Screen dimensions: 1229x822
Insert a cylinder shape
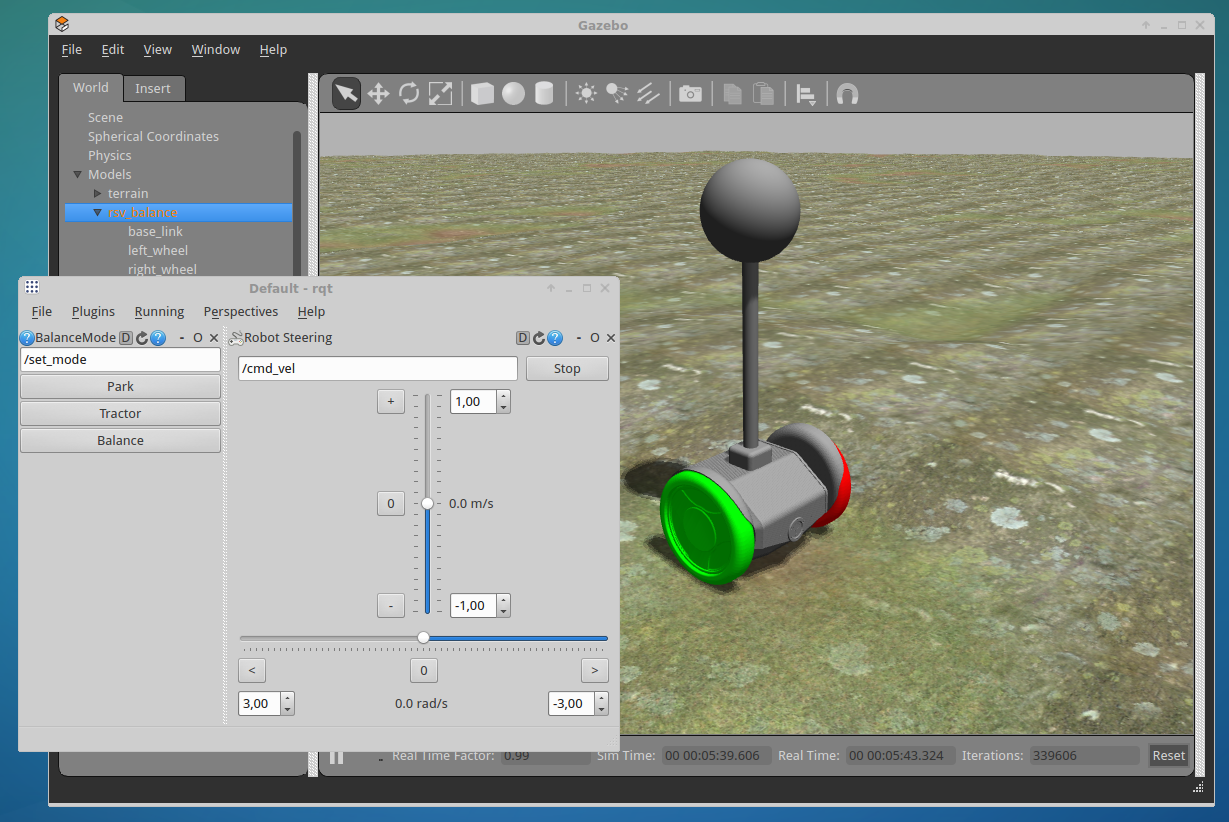click(x=544, y=94)
